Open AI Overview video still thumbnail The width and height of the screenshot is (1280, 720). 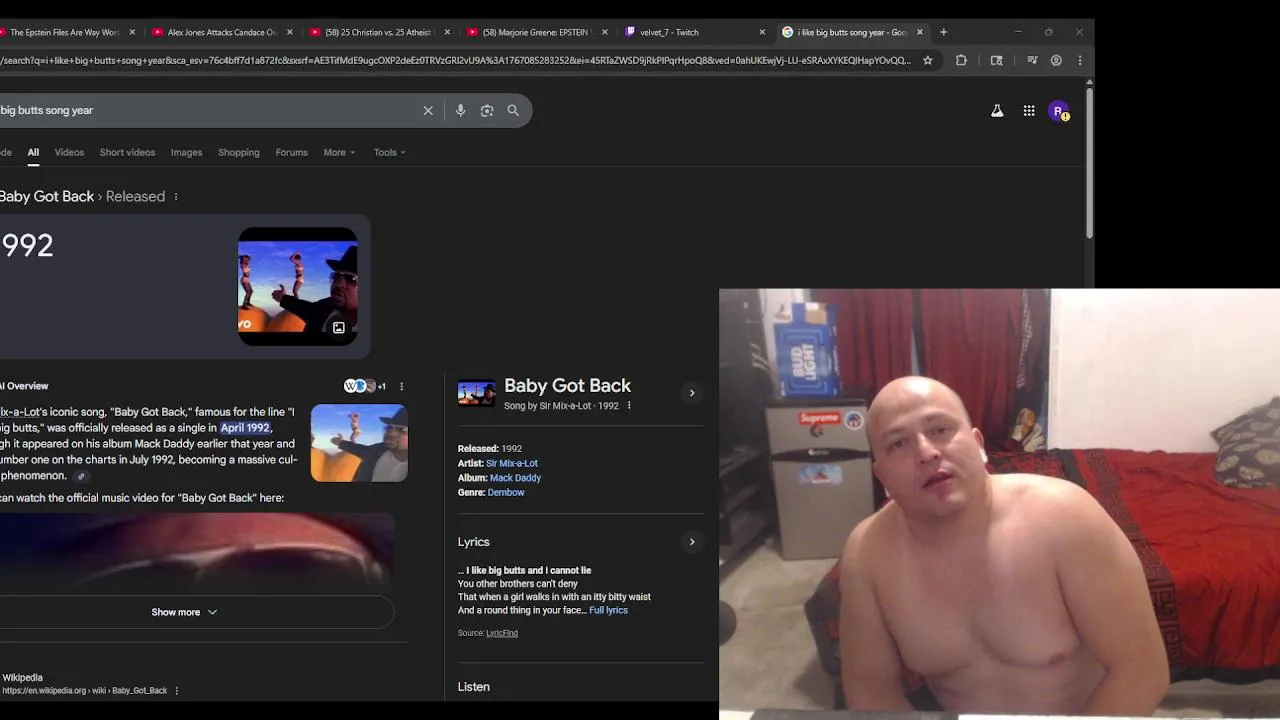tap(359, 443)
